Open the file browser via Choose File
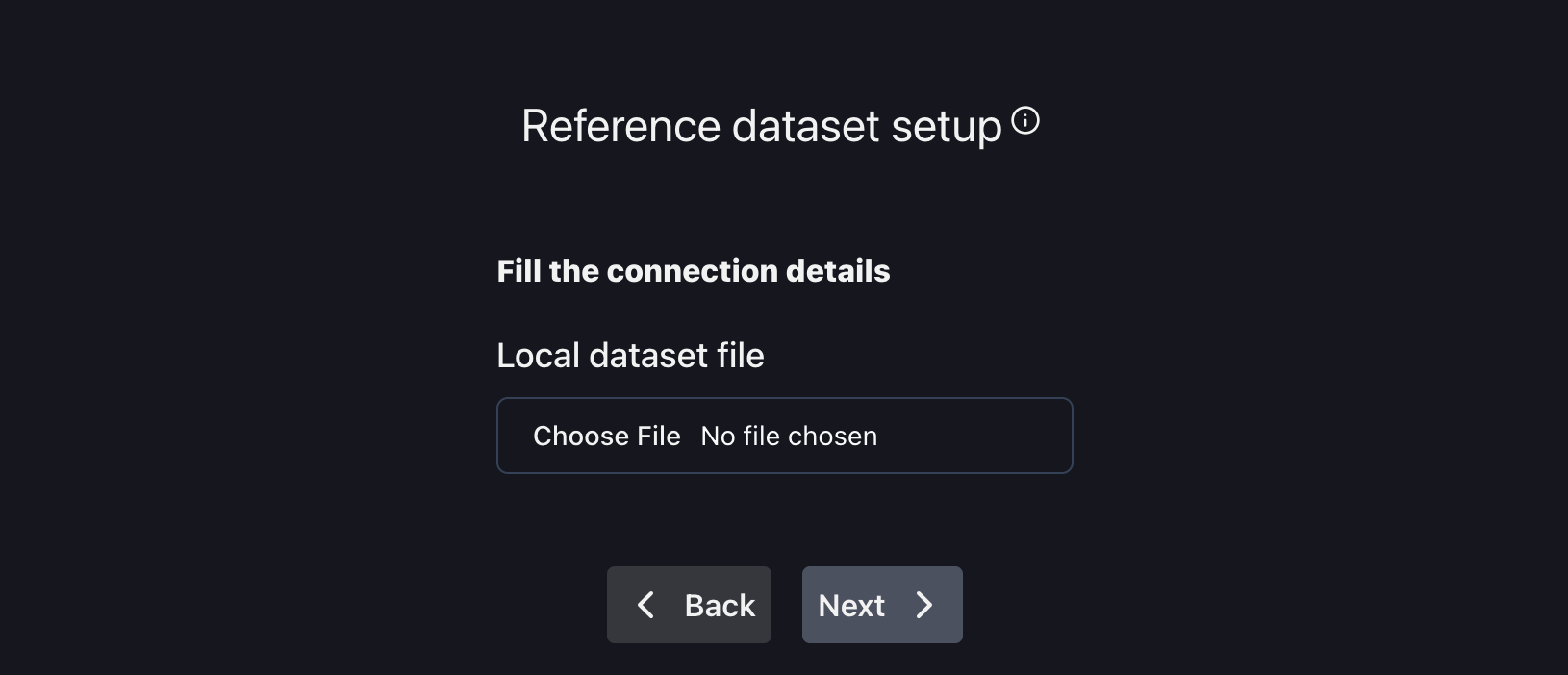 (606, 437)
